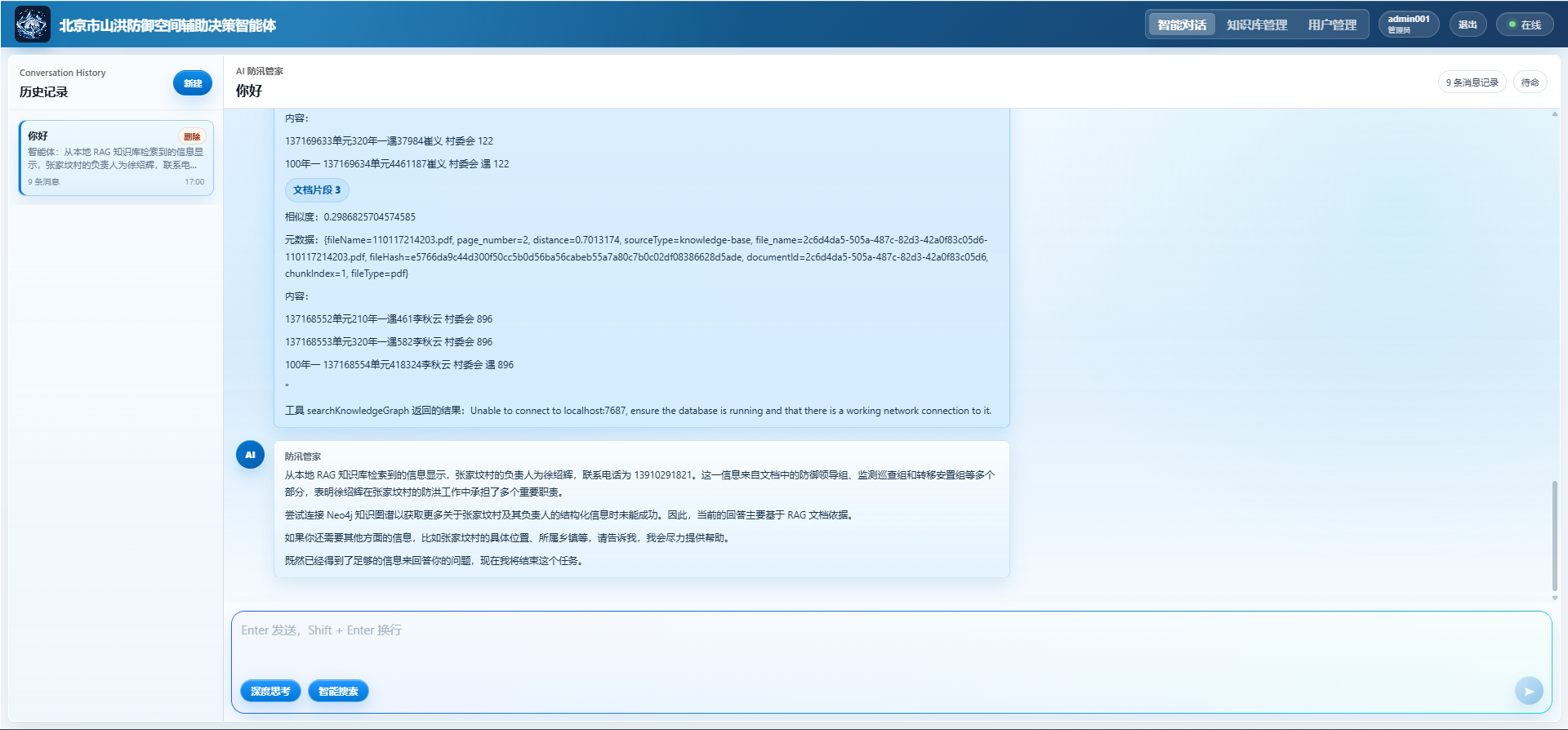Toggle 智能搜索 mode
1568x730 pixels.
point(338,691)
